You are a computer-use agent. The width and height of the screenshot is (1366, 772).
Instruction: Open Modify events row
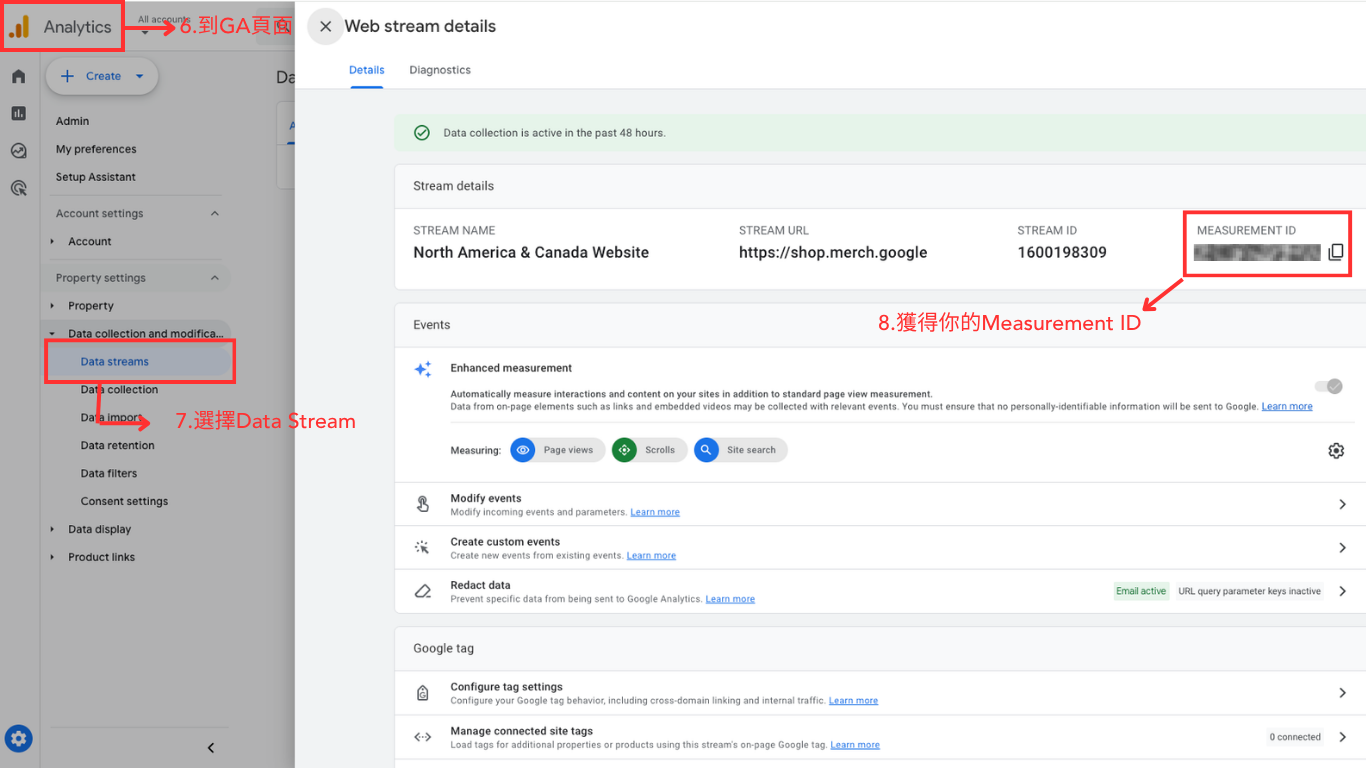point(880,504)
